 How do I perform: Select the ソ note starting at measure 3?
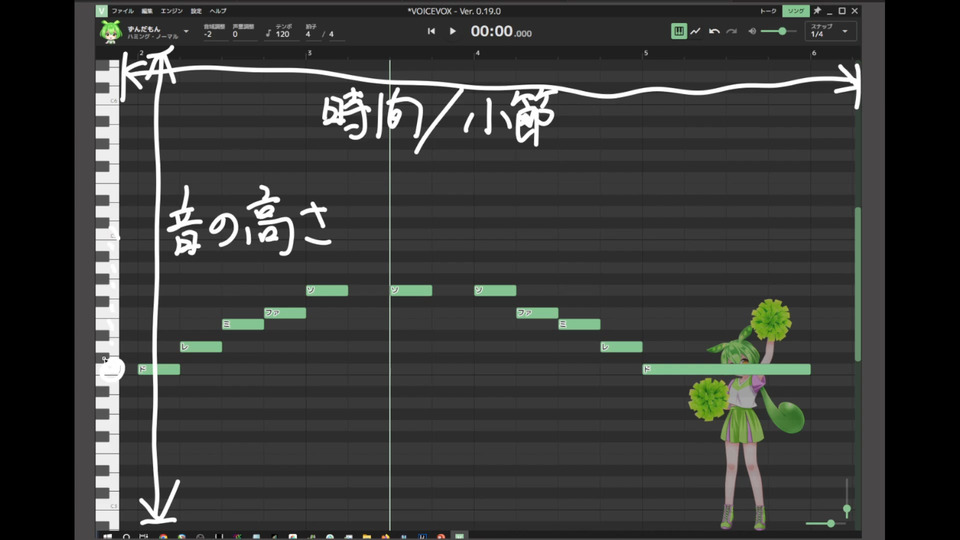click(327, 290)
